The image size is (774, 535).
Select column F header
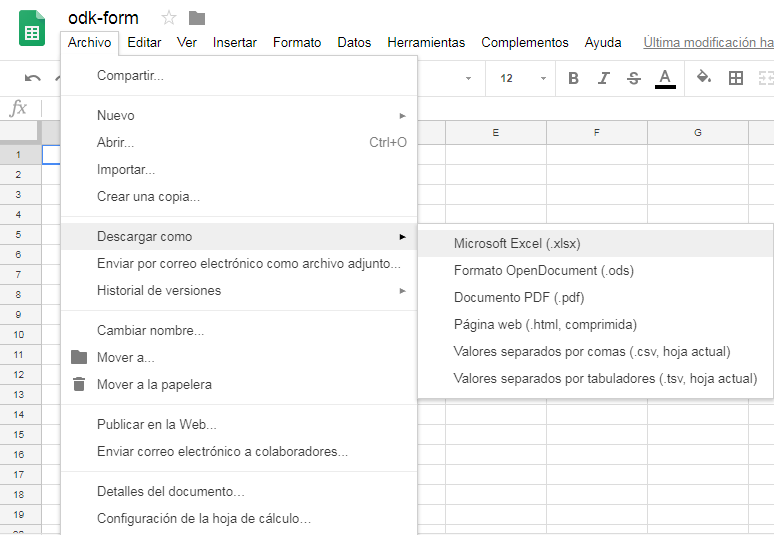597,132
